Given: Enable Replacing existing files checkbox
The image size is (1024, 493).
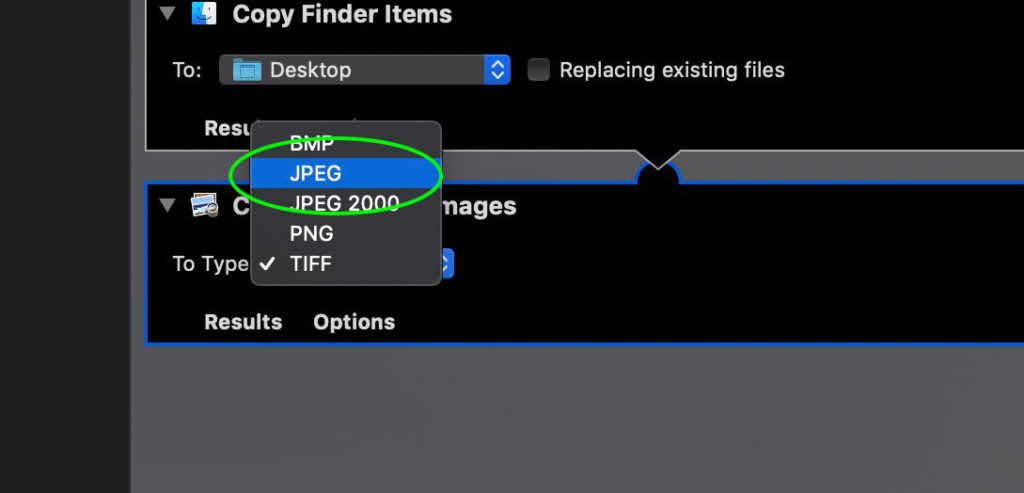Looking at the screenshot, I should [538, 70].
